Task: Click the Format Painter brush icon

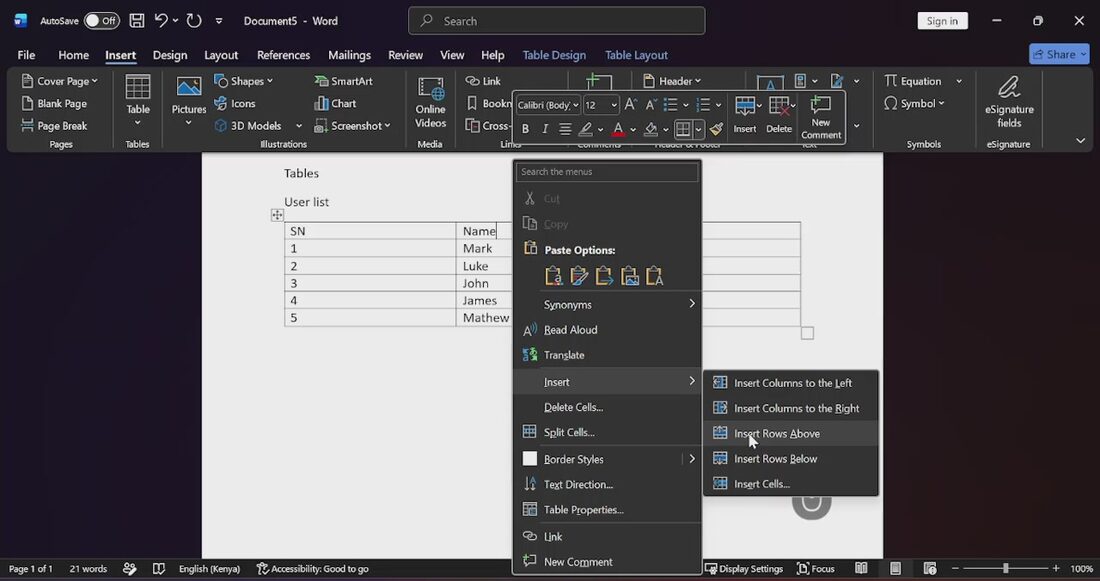Action: [x=716, y=129]
